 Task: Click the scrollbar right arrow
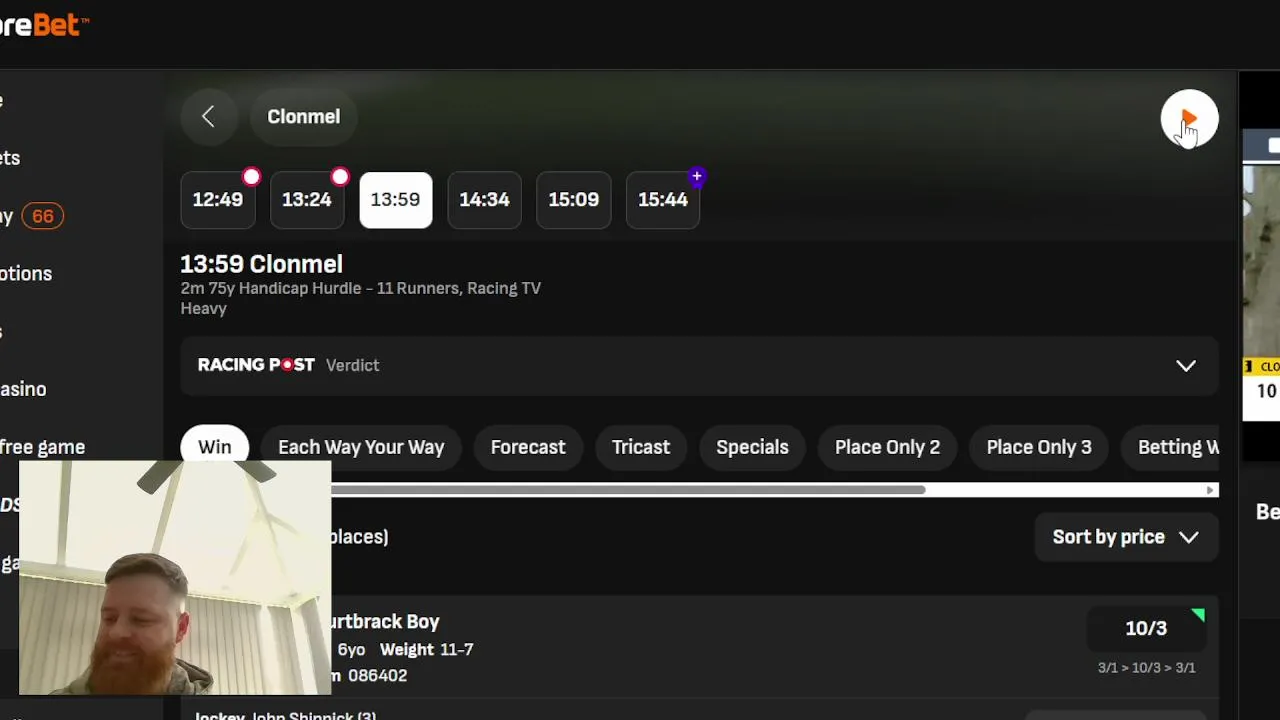click(1211, 490)
